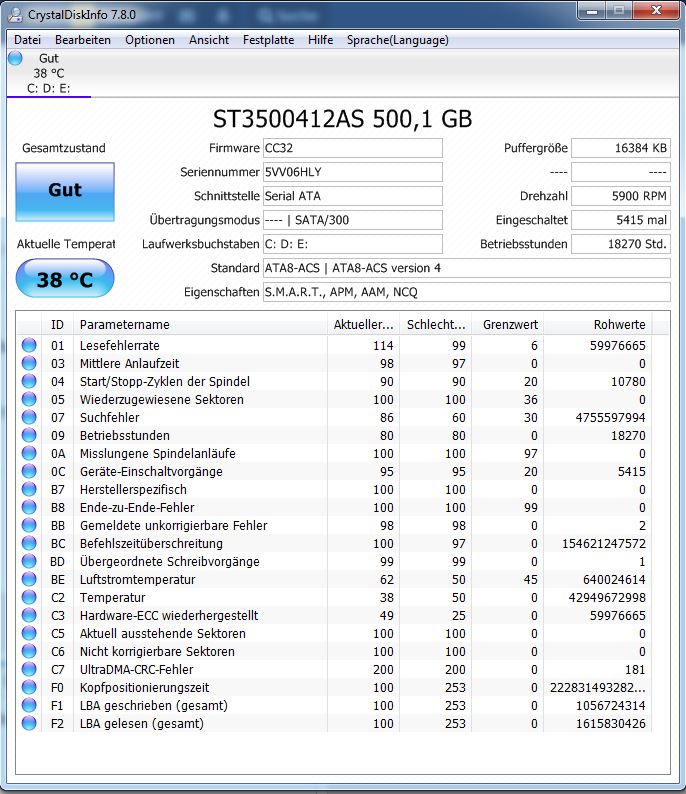Click status orb of LBA geschrieben row
Screen dimensions: 686x794
29,705
